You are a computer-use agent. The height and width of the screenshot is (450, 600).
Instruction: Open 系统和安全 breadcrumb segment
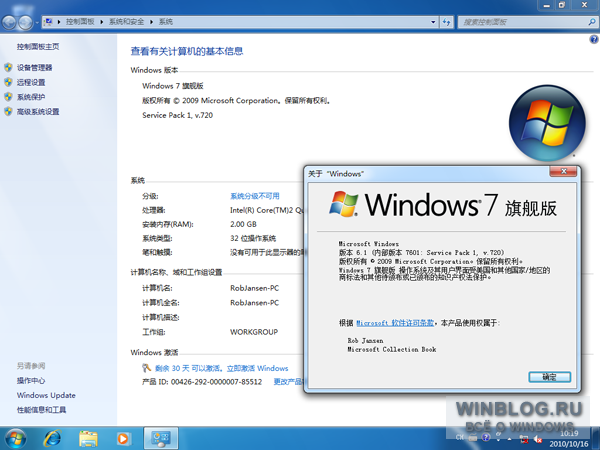pos(127,22)
